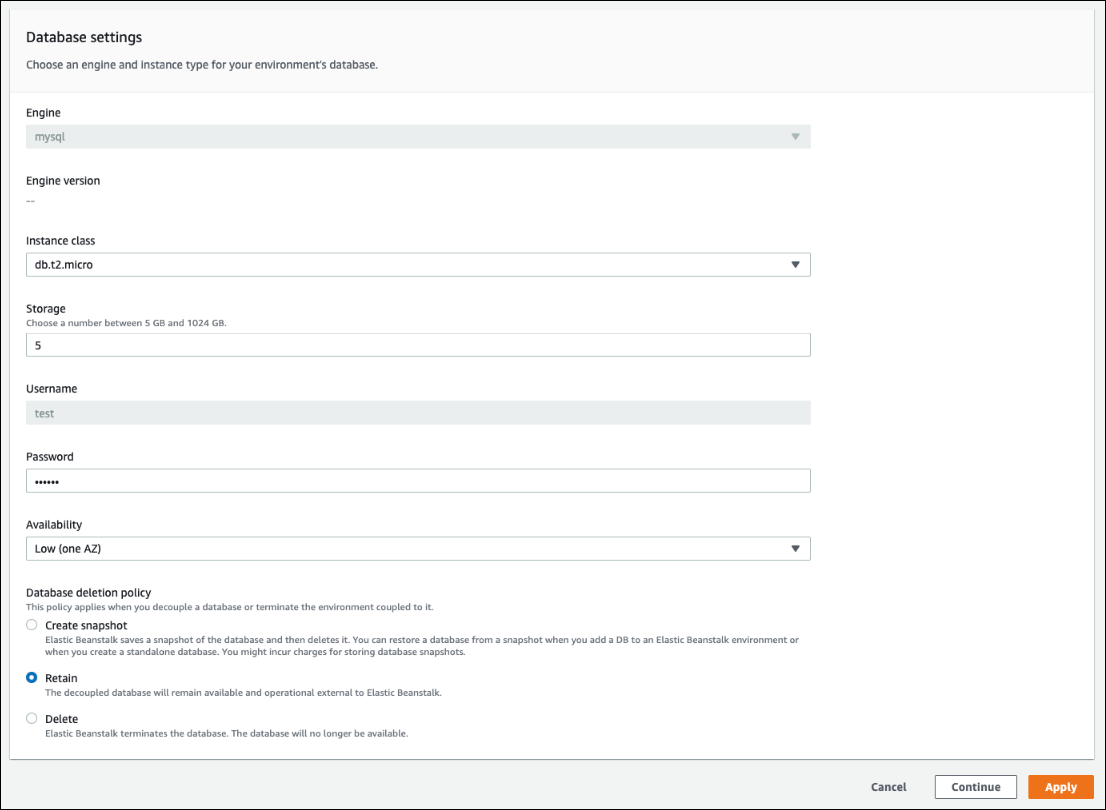The image size is (1106, 810).
Task: Open the Instance class dropdown arrow
Action: [796, 264]
